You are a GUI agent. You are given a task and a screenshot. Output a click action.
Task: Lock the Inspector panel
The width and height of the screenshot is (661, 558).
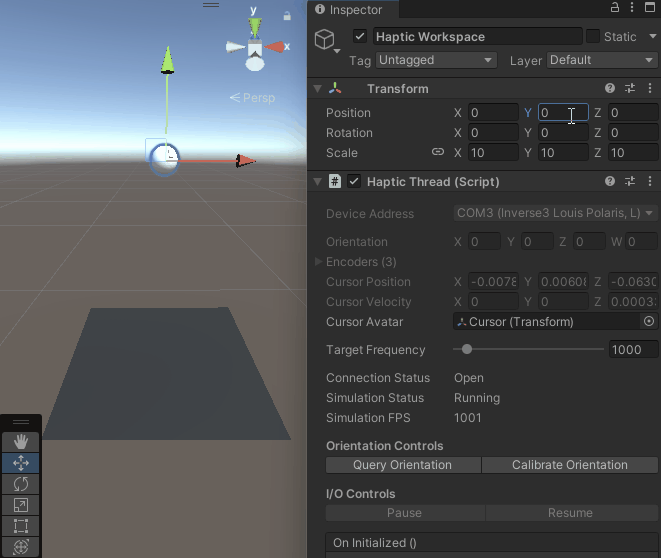tap(615, 7)
